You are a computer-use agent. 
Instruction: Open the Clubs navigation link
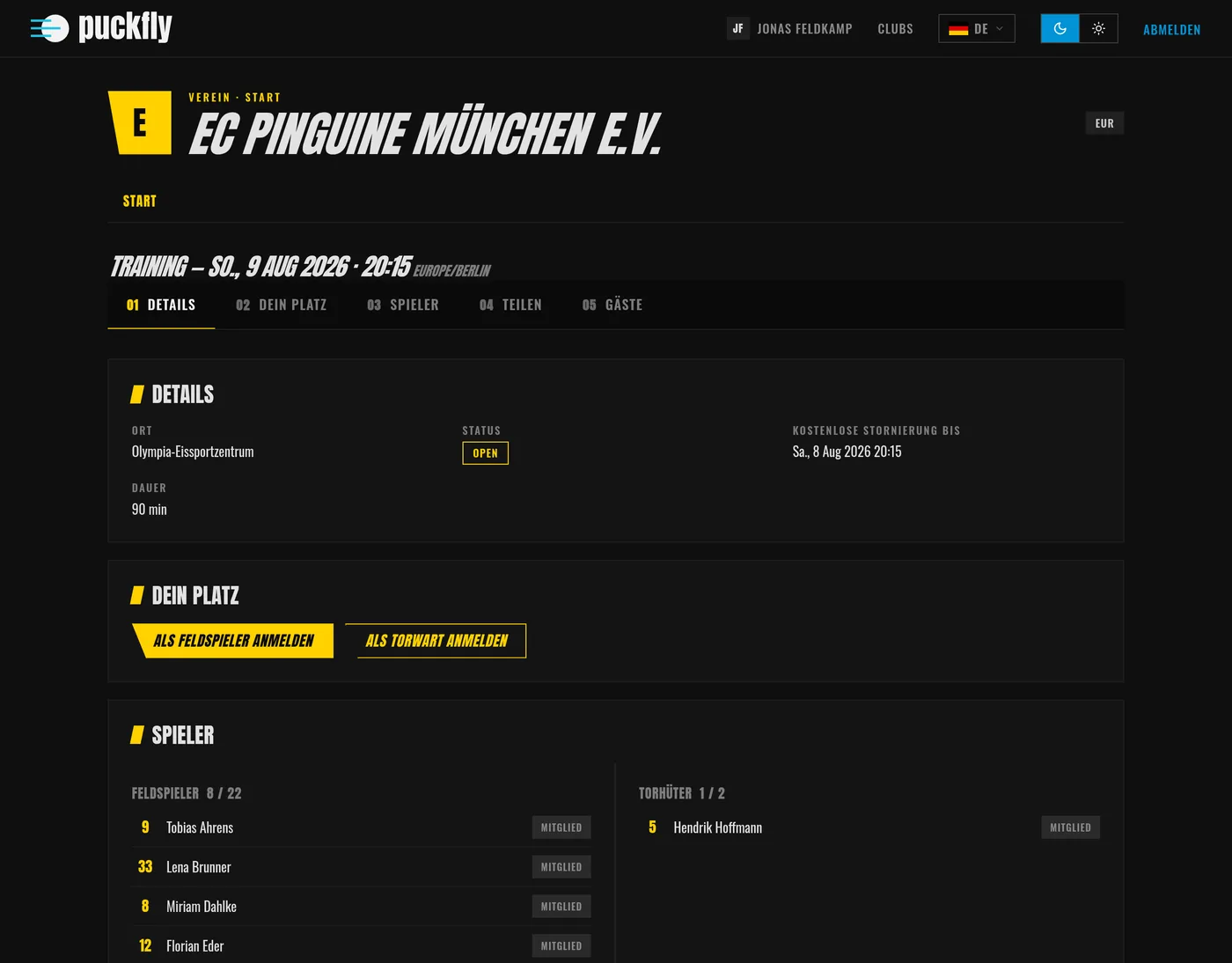tap(895, 29)
